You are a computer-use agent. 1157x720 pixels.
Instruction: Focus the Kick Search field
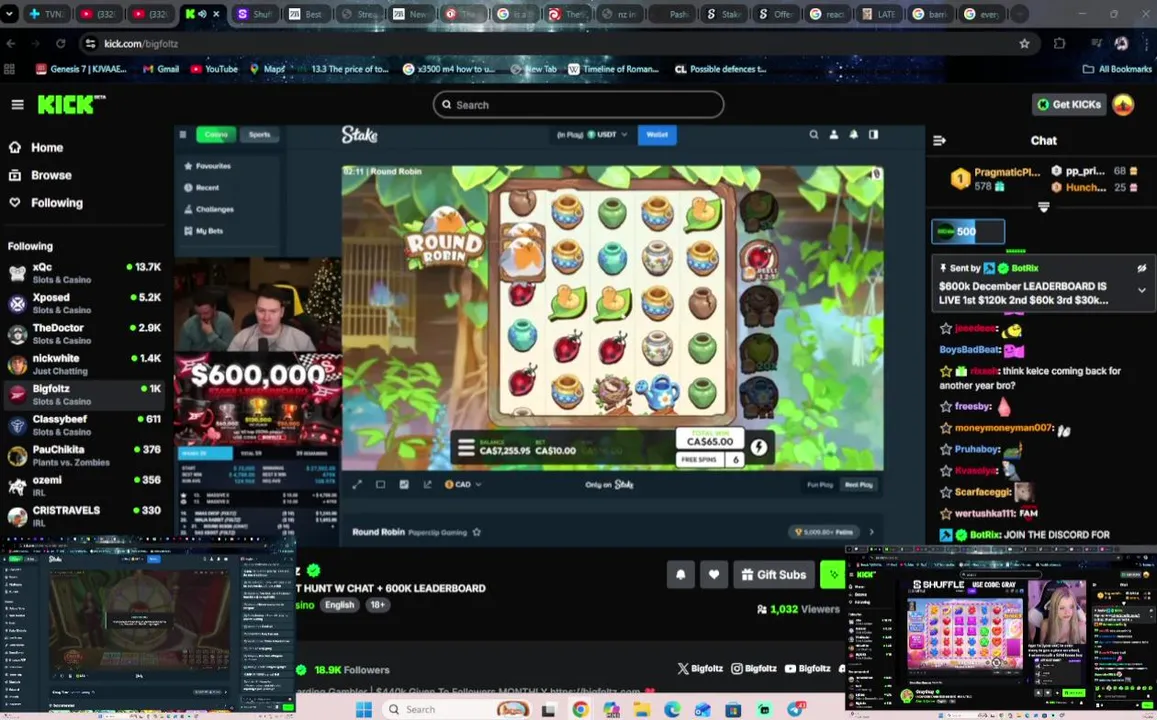point(578,105)
